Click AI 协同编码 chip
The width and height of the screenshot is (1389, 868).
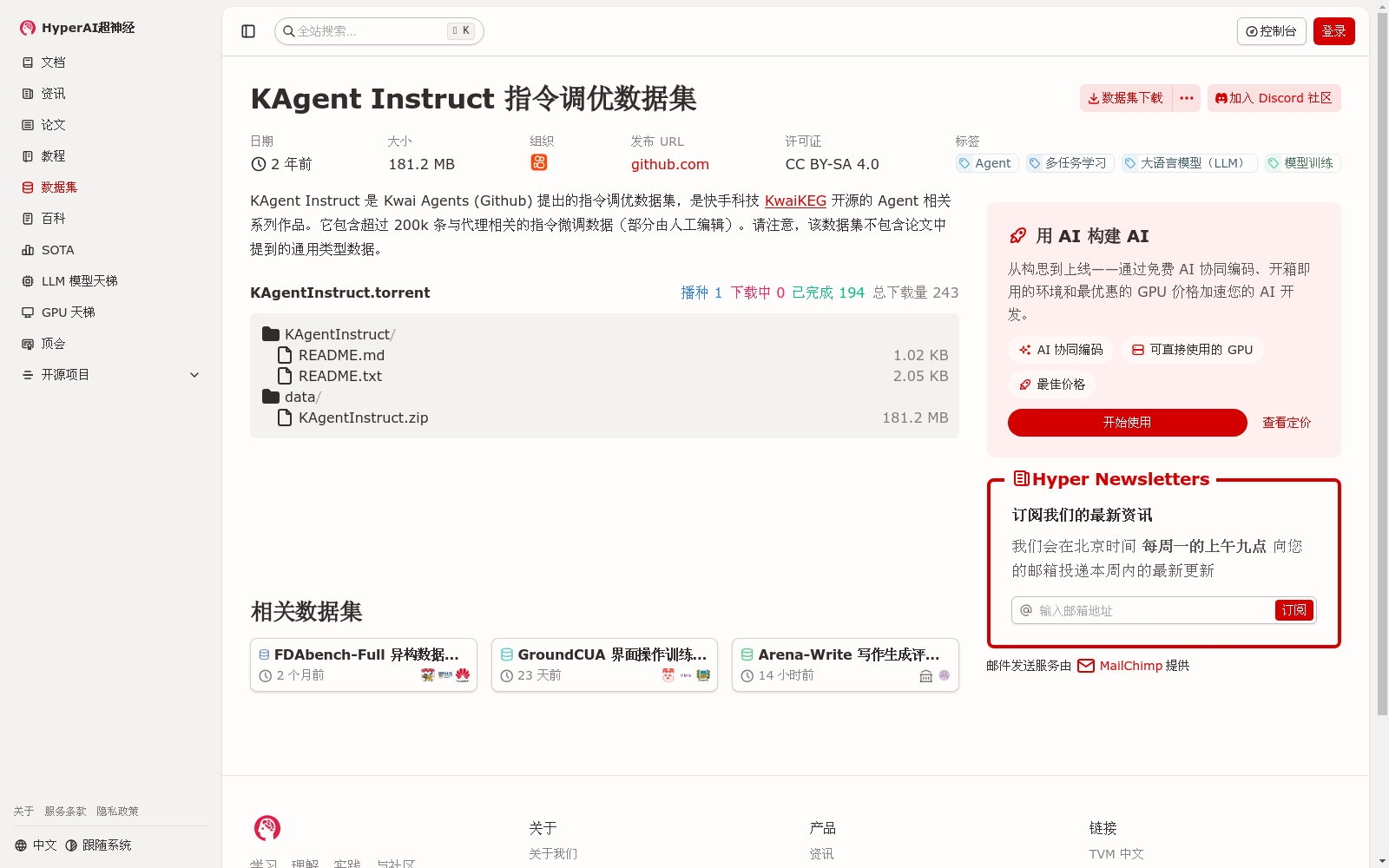(1061, 350)
